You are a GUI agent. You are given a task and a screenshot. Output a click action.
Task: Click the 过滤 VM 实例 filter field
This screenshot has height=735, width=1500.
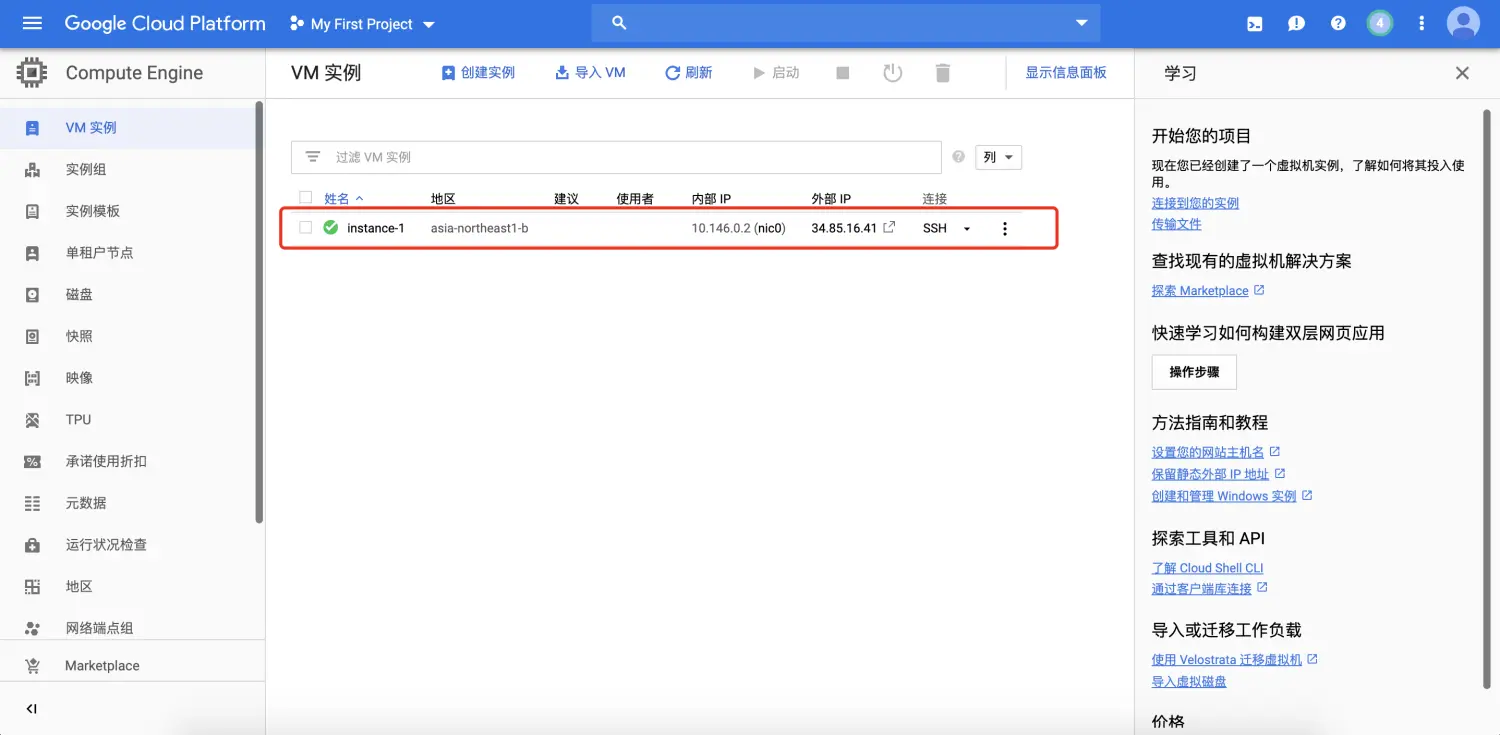[616, 157]
